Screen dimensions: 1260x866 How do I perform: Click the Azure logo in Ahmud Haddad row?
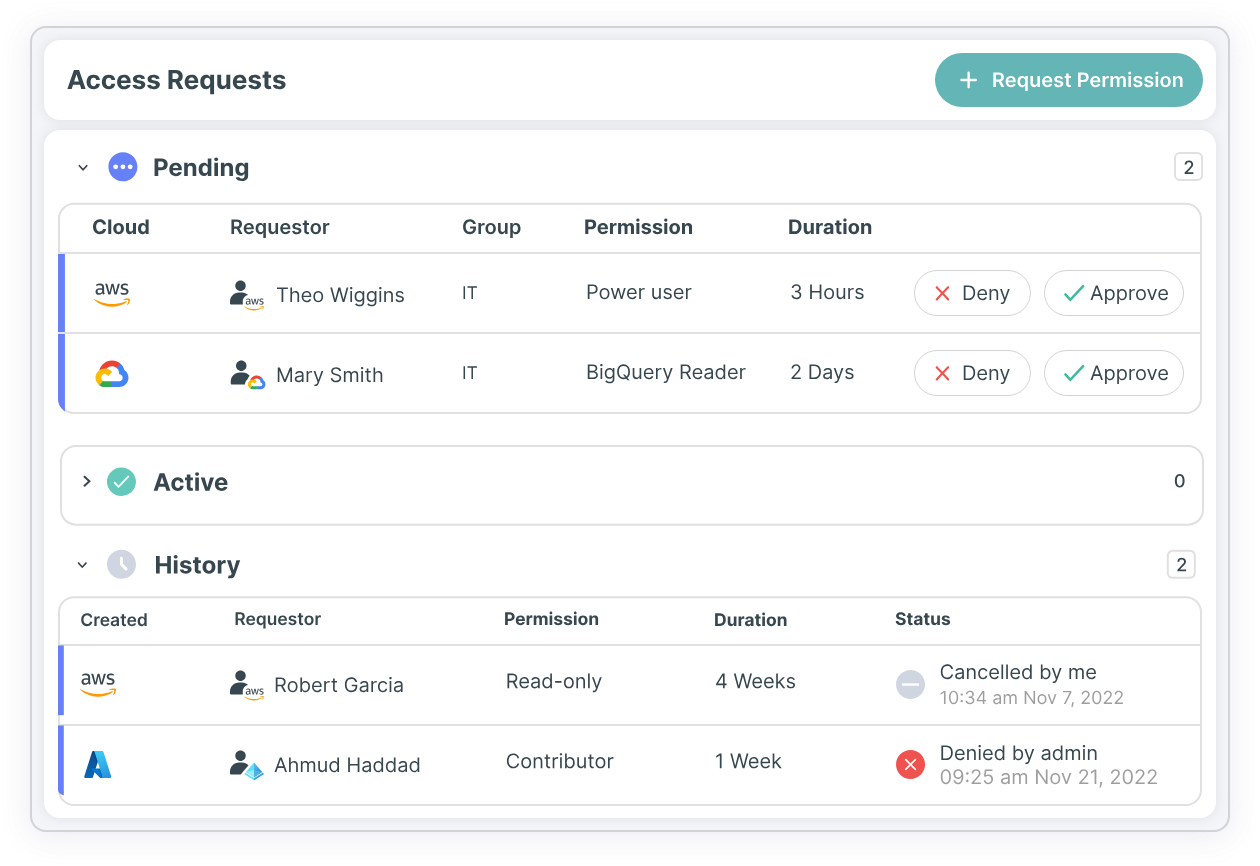click(x=98, y=764)
